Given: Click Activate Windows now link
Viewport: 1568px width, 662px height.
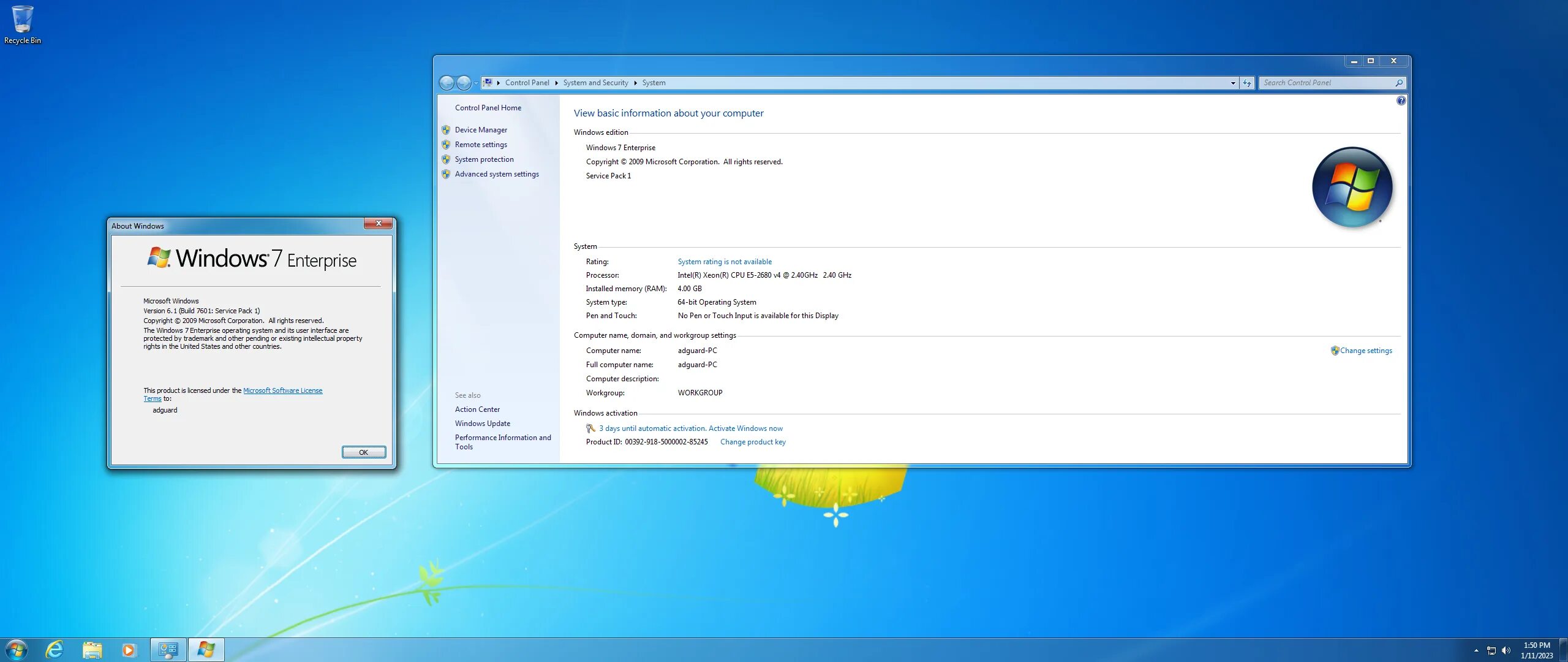Looking at the screenshot, I should point(745,428).
